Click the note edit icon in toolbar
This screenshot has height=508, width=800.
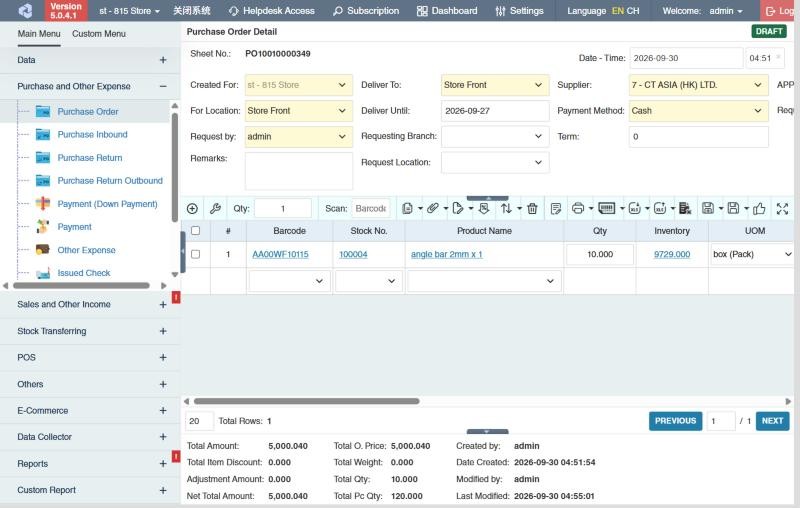556,208
